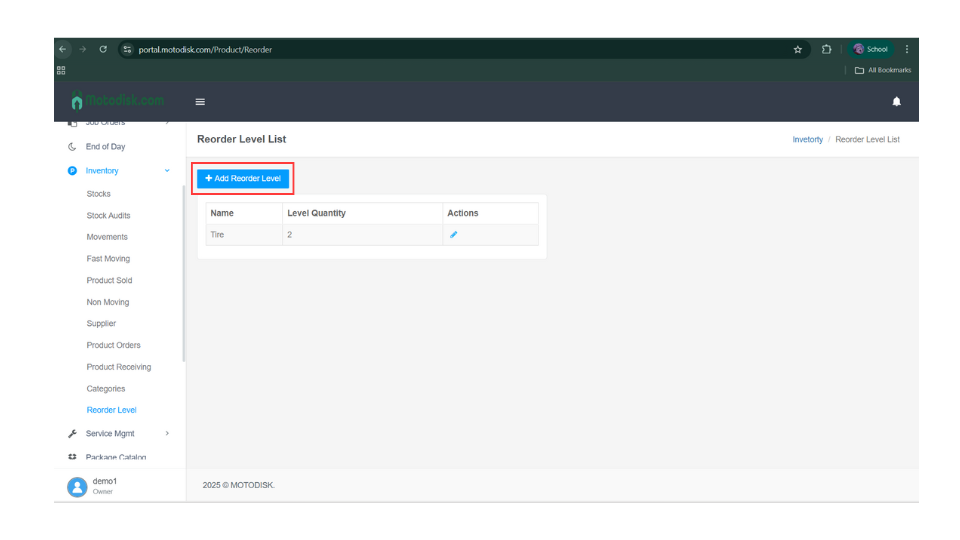
Task: Collapse the Inventory menu chevron
Action: point(167,171)
